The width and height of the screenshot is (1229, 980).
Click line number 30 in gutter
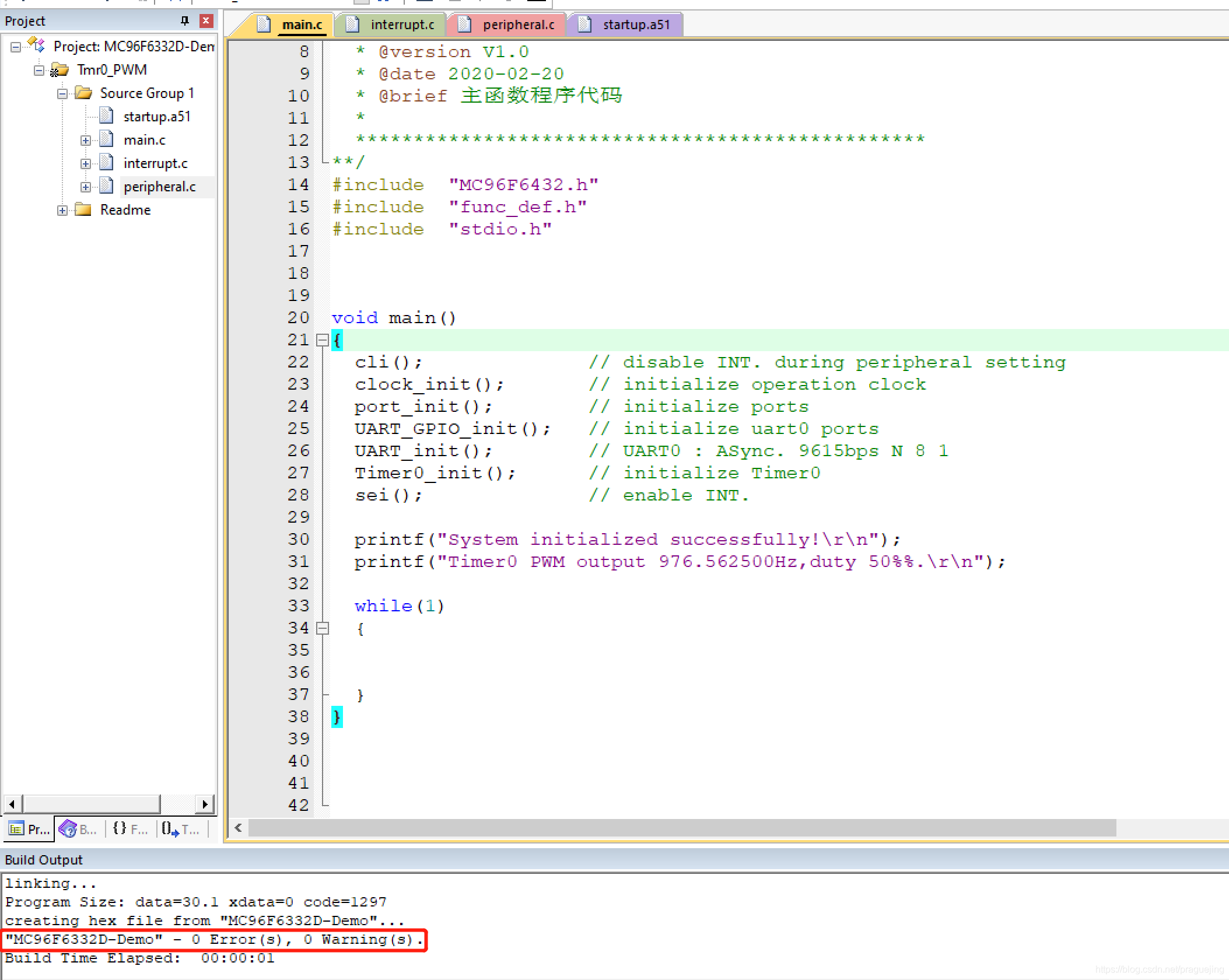(298, 540)
